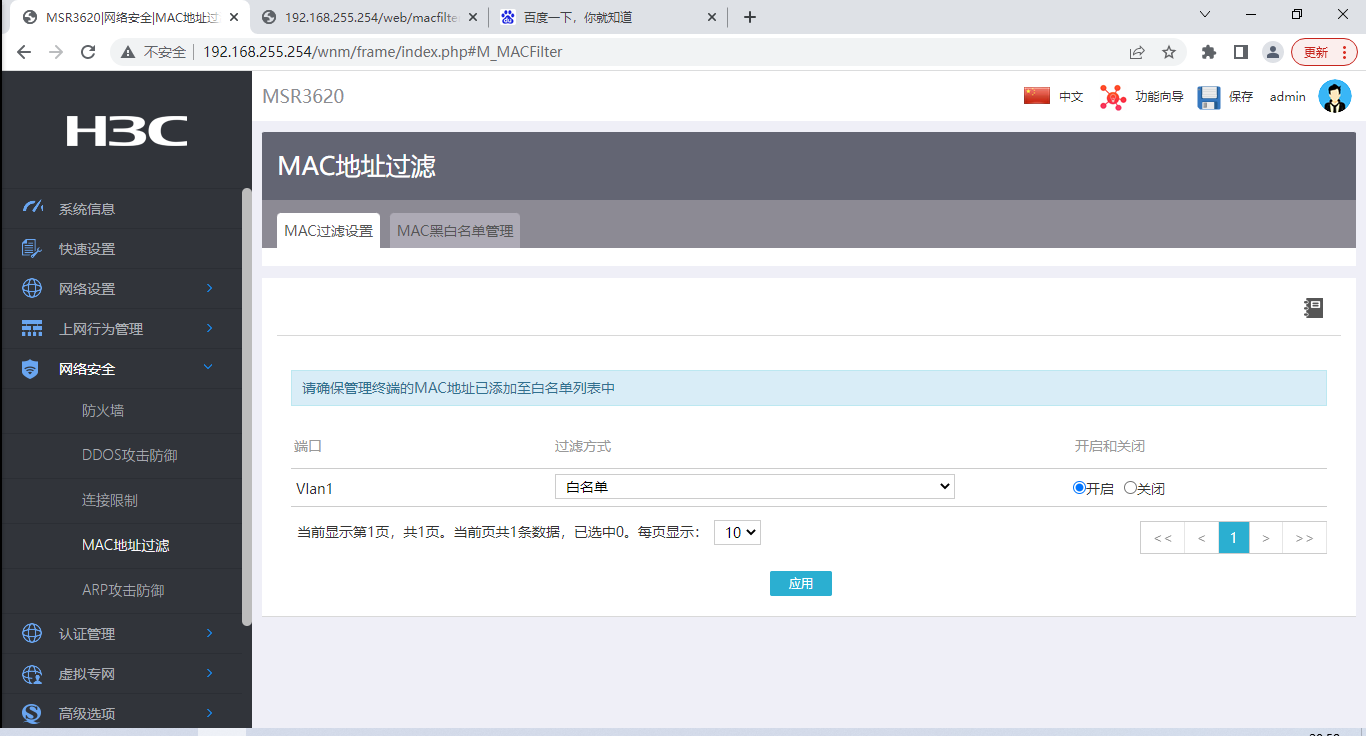Expand the 认证管理 menu chevron
The image size is (1366, 736).
[x=210, y=633]
